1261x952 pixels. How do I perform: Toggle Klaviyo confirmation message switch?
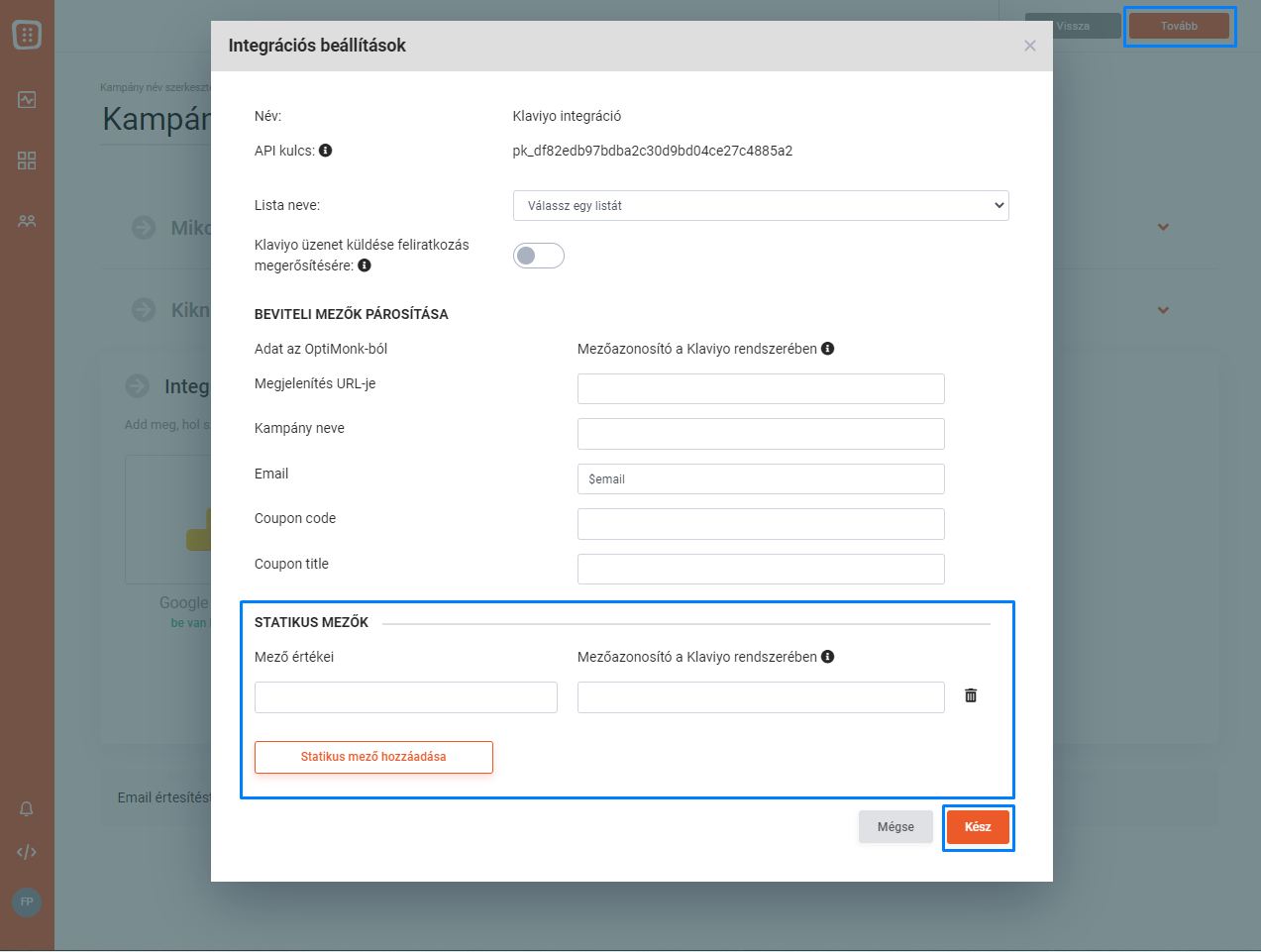coord(539,256)
